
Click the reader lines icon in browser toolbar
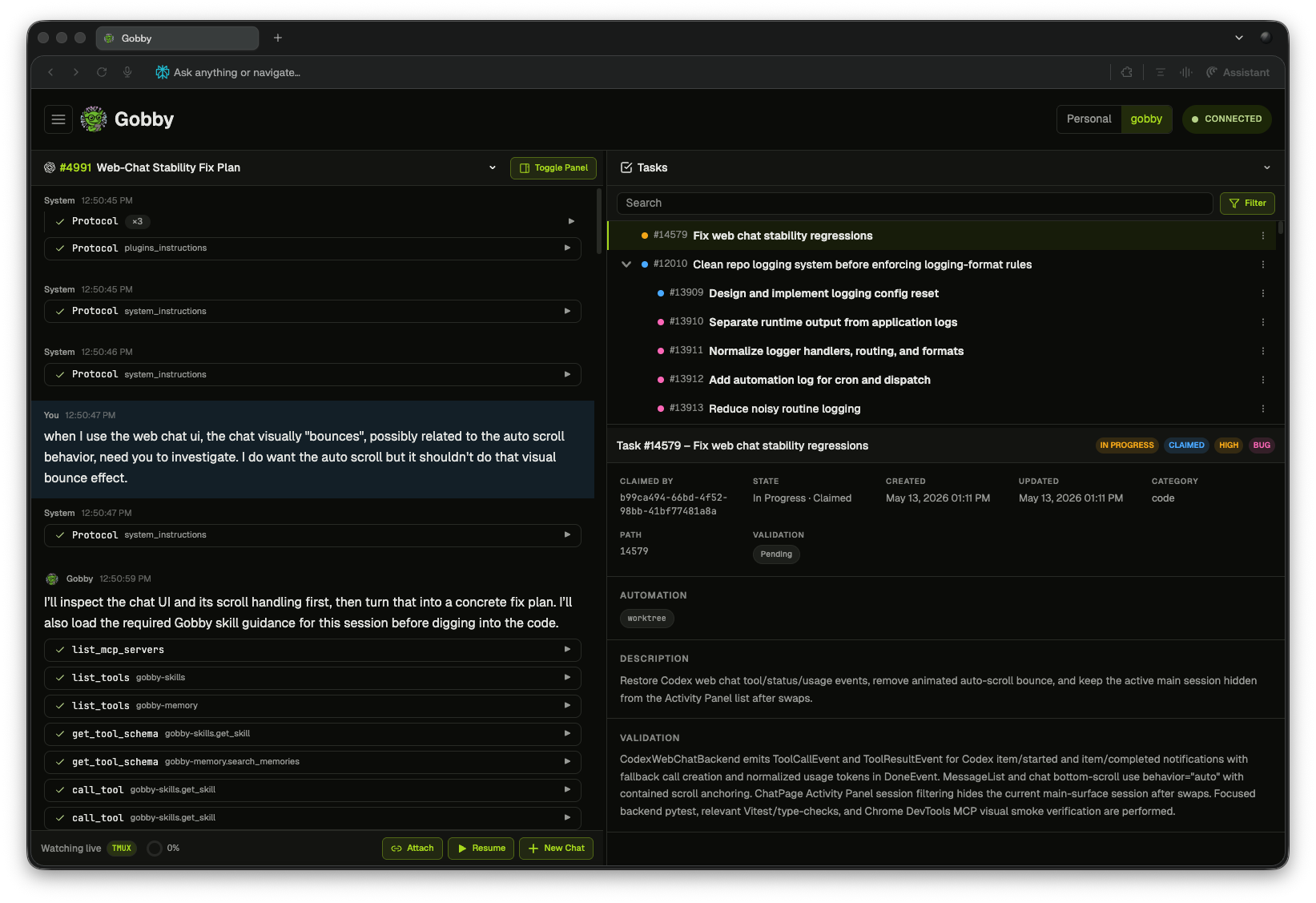[1160, 72]
